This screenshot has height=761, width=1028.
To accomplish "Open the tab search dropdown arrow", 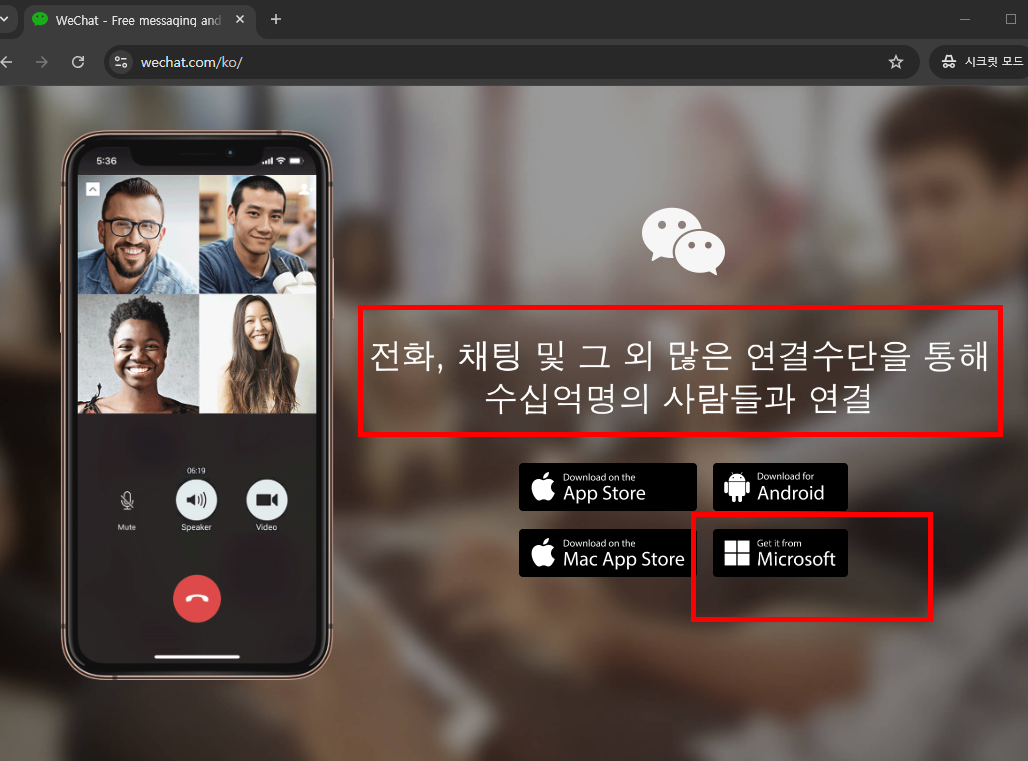I will pos(4,20).
